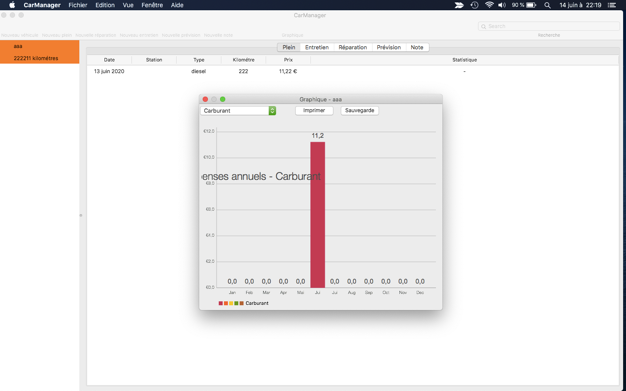This screenshot has width=626, height=391.
Task: Open Notification Center list icon
Action: [611, 5]
